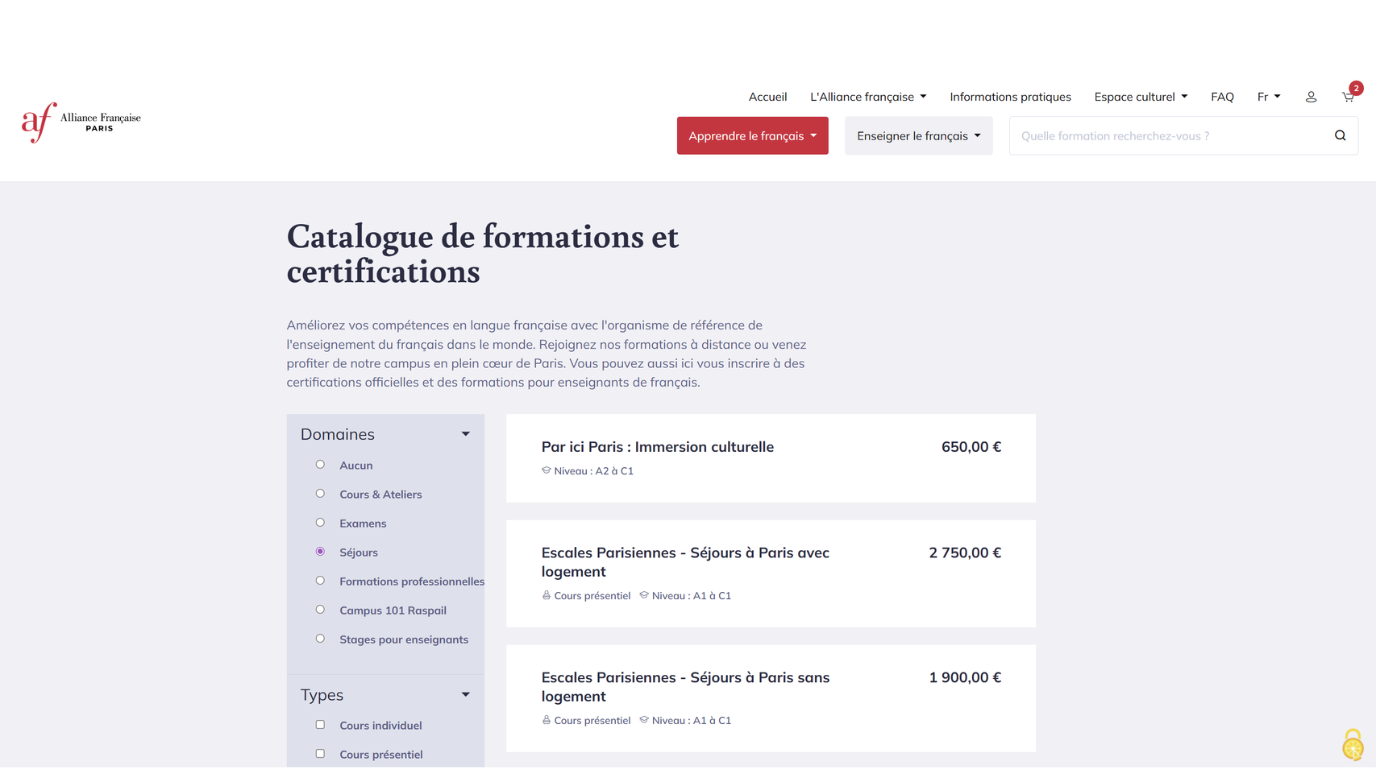1376x768 pixels.
Task: Click the 650,00 € price
Action: (x=971, y=447)
